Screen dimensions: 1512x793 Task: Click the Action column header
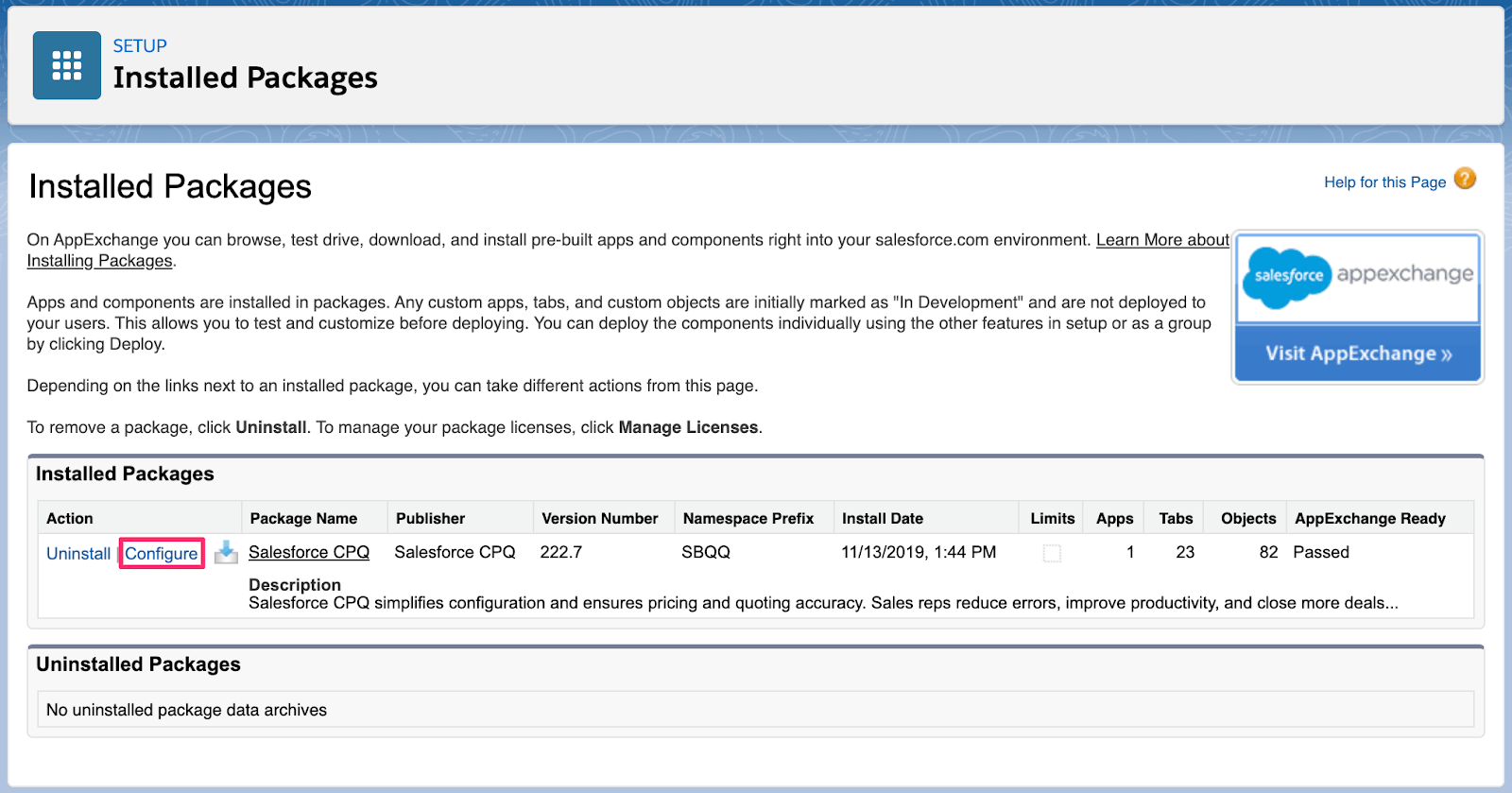(x=70, y=518)
